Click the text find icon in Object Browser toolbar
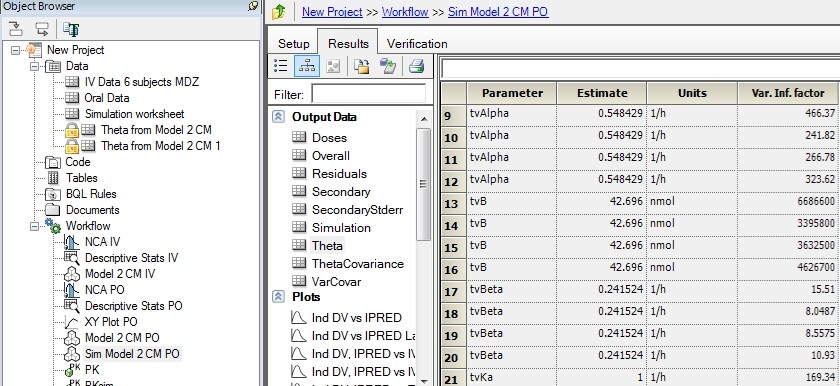840x386 pixels. [x=71, y=29]
